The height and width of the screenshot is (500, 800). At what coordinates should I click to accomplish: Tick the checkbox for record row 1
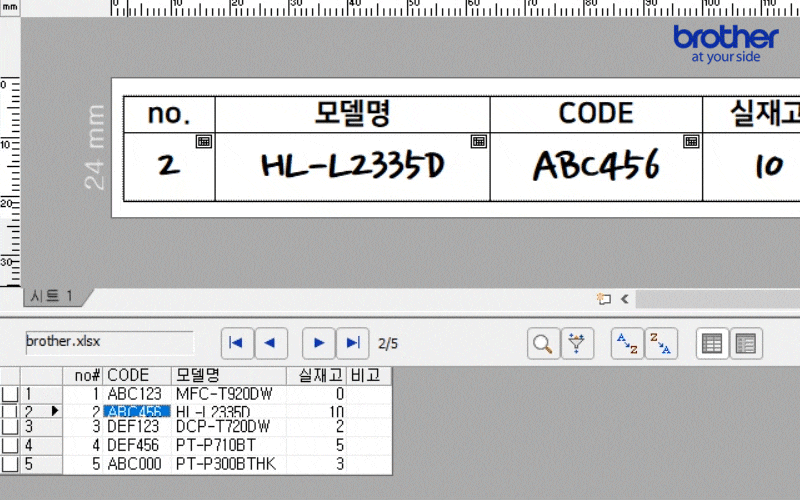[x=10, y=394]
